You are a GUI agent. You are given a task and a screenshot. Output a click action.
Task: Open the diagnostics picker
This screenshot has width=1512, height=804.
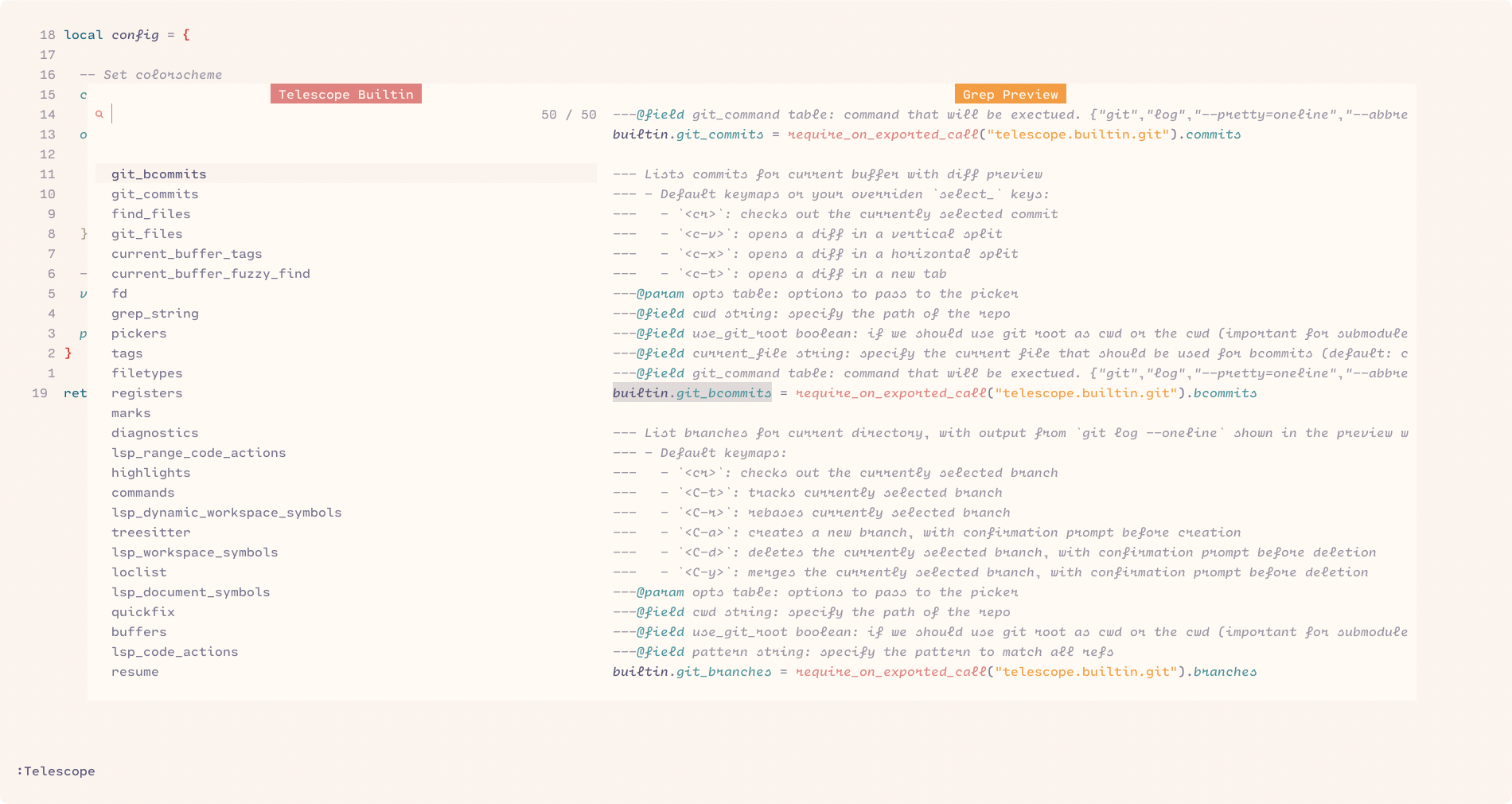coord(154,432)
